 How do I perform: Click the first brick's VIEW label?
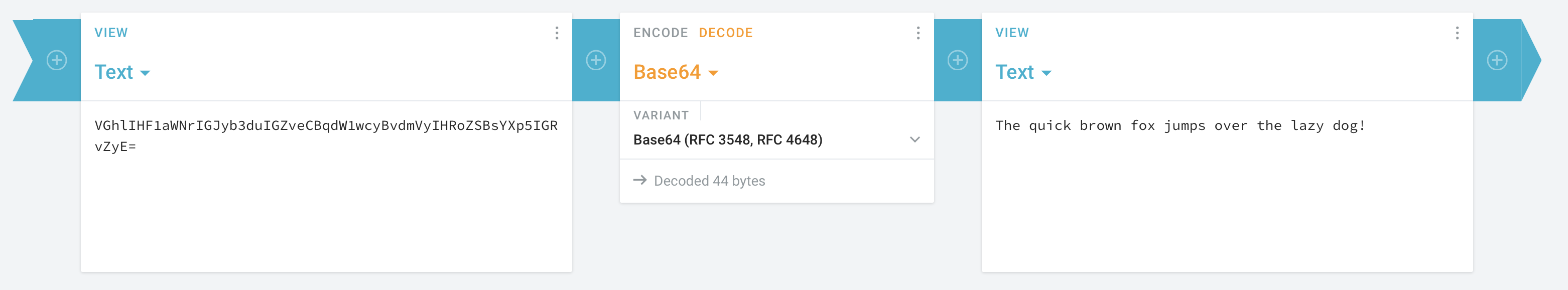point(111,33)
